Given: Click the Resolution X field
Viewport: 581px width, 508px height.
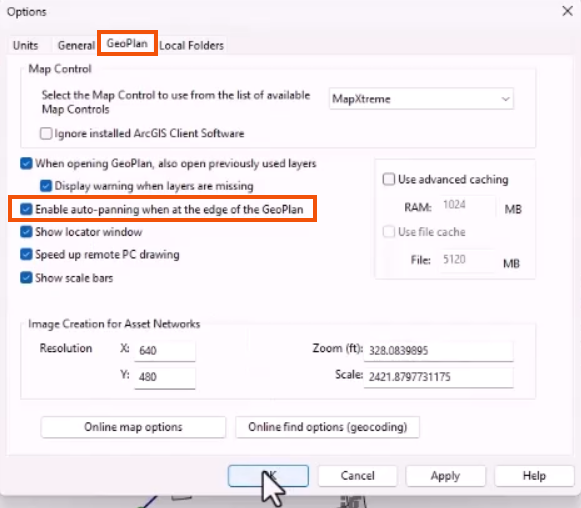Looking at the screenshot, I should click(165, 351).
